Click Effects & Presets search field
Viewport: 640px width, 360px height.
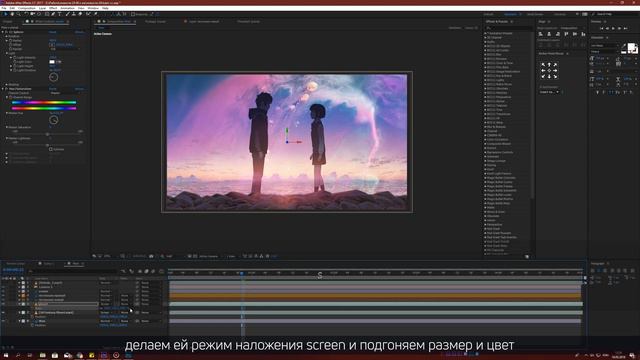click(x=508, y=28)
